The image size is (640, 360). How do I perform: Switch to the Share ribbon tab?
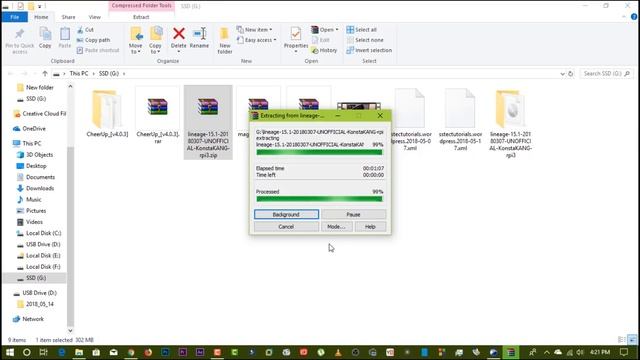point(68,17)
